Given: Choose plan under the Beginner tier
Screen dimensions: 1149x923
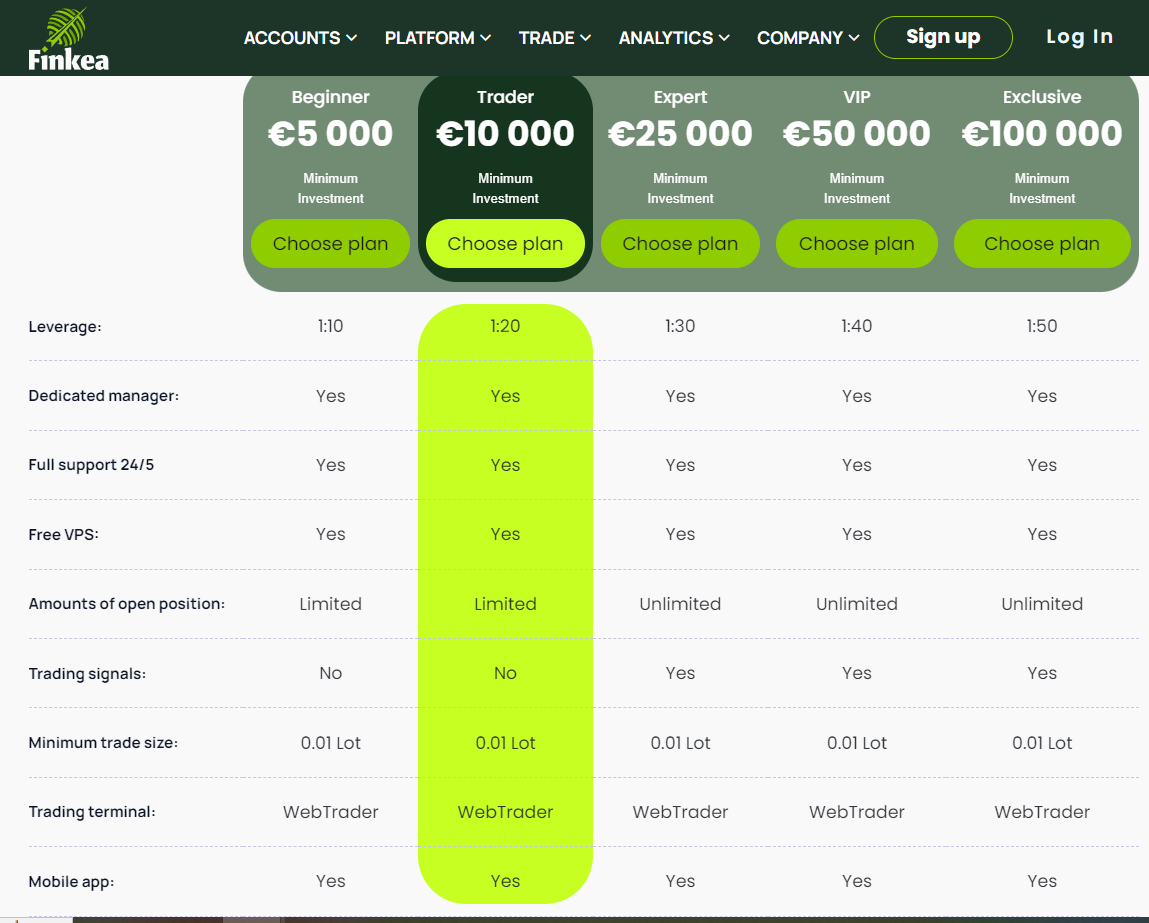Looking at the screenshot, I should (330, 244).
